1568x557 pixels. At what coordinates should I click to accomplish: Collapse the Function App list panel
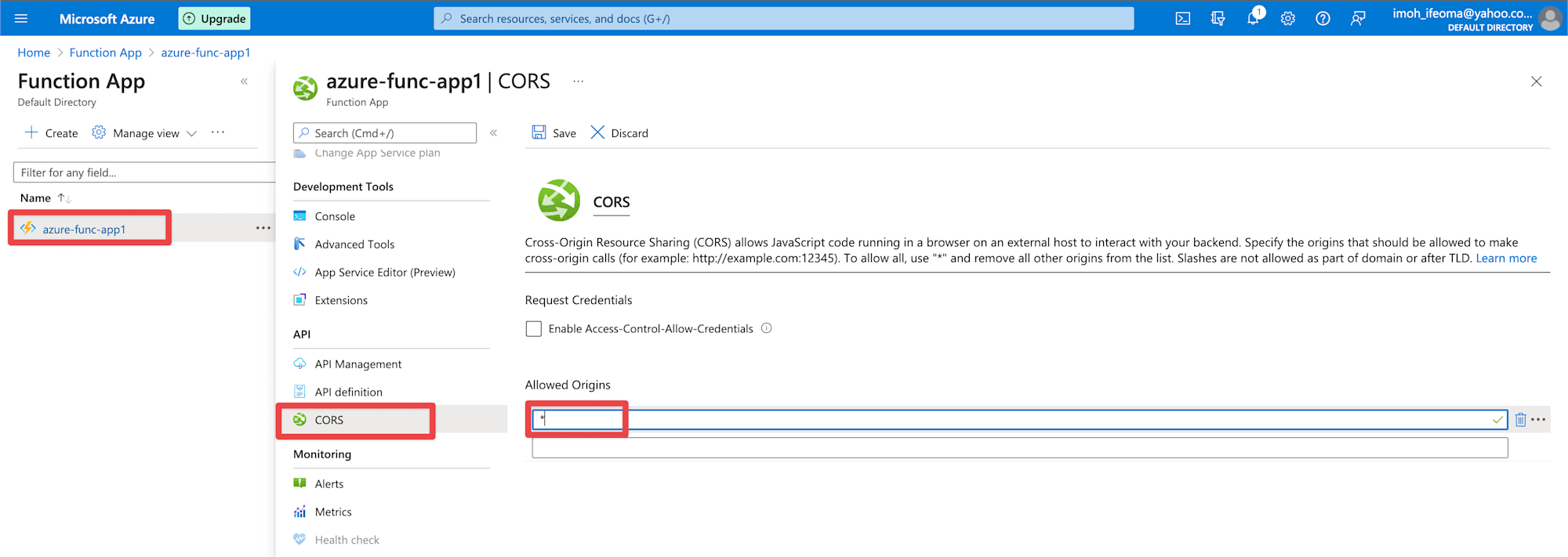point(244,81)
